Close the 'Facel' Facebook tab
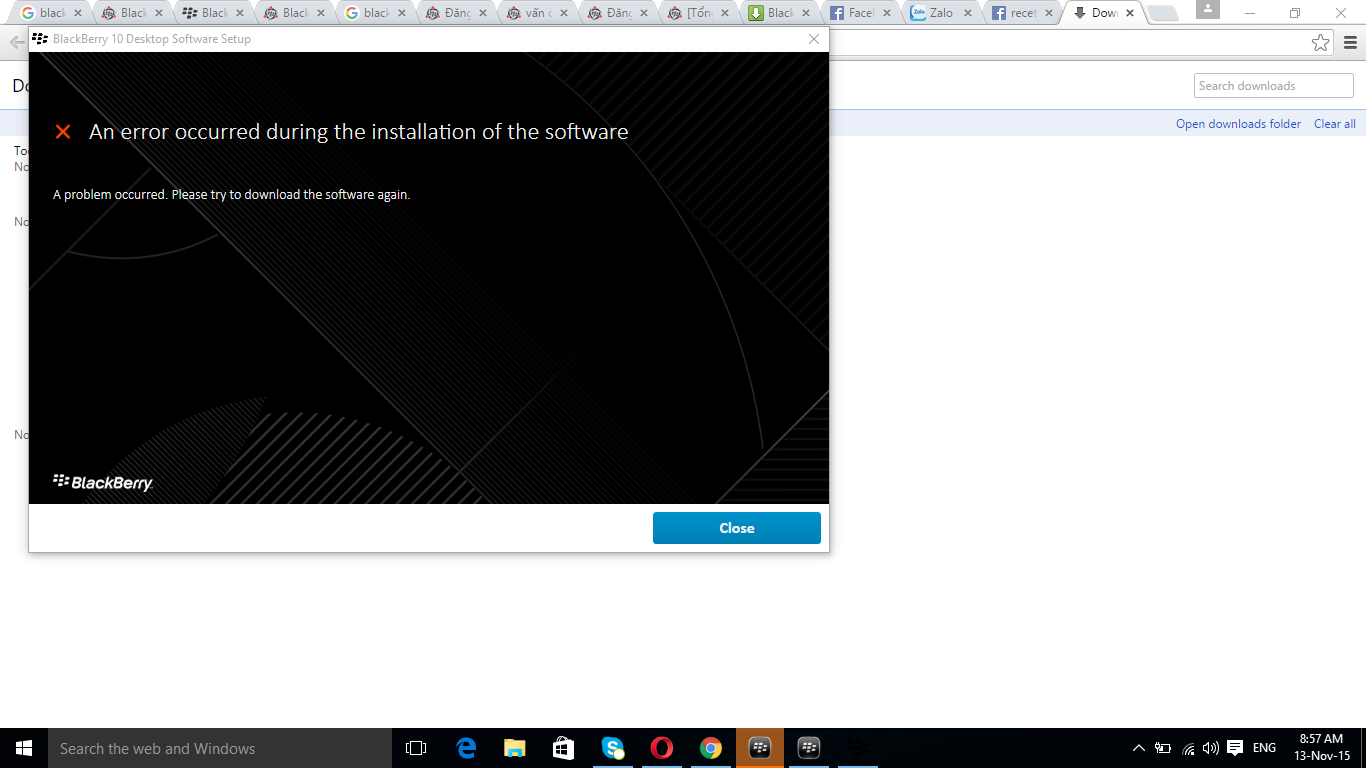The image size is (1366, 768). coord(887,13)
